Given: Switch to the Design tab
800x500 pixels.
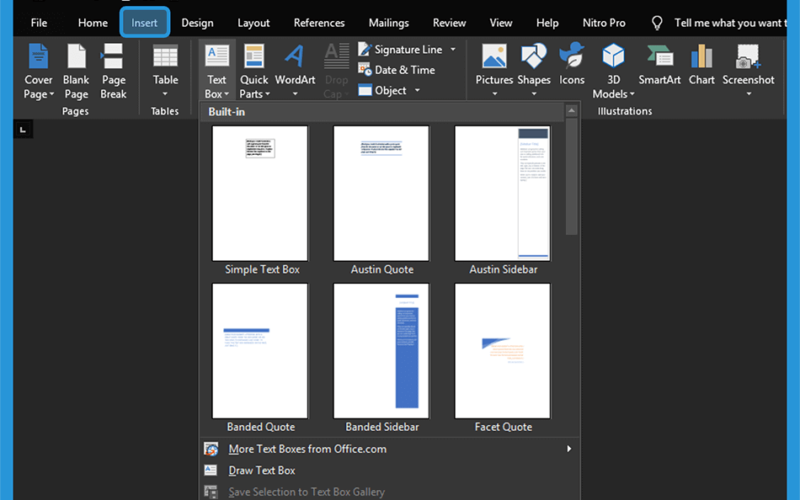Looking at the screenshot, I should (x=197, y=23).
